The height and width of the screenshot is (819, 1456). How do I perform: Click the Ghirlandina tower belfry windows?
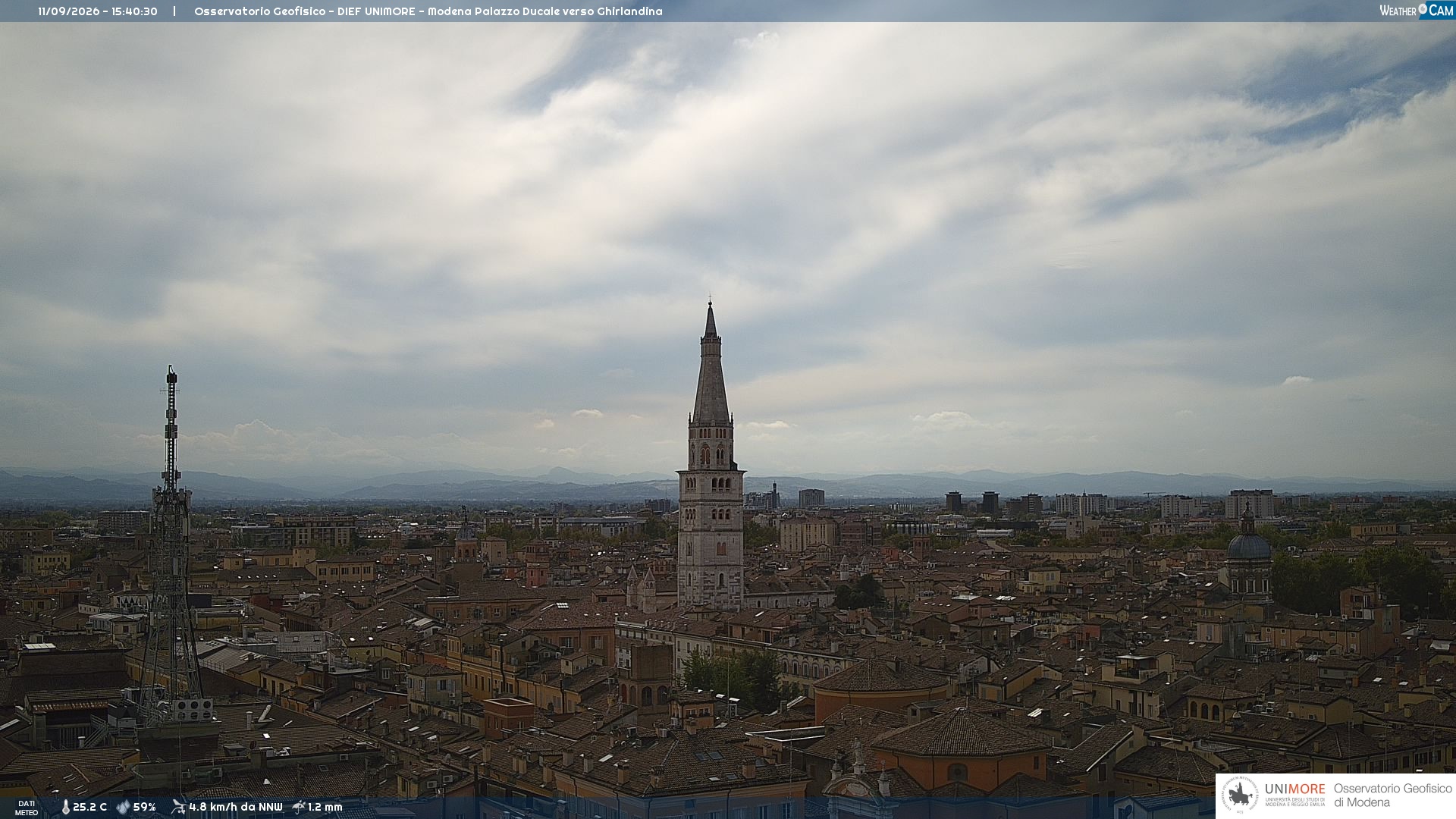pos(711,455)
